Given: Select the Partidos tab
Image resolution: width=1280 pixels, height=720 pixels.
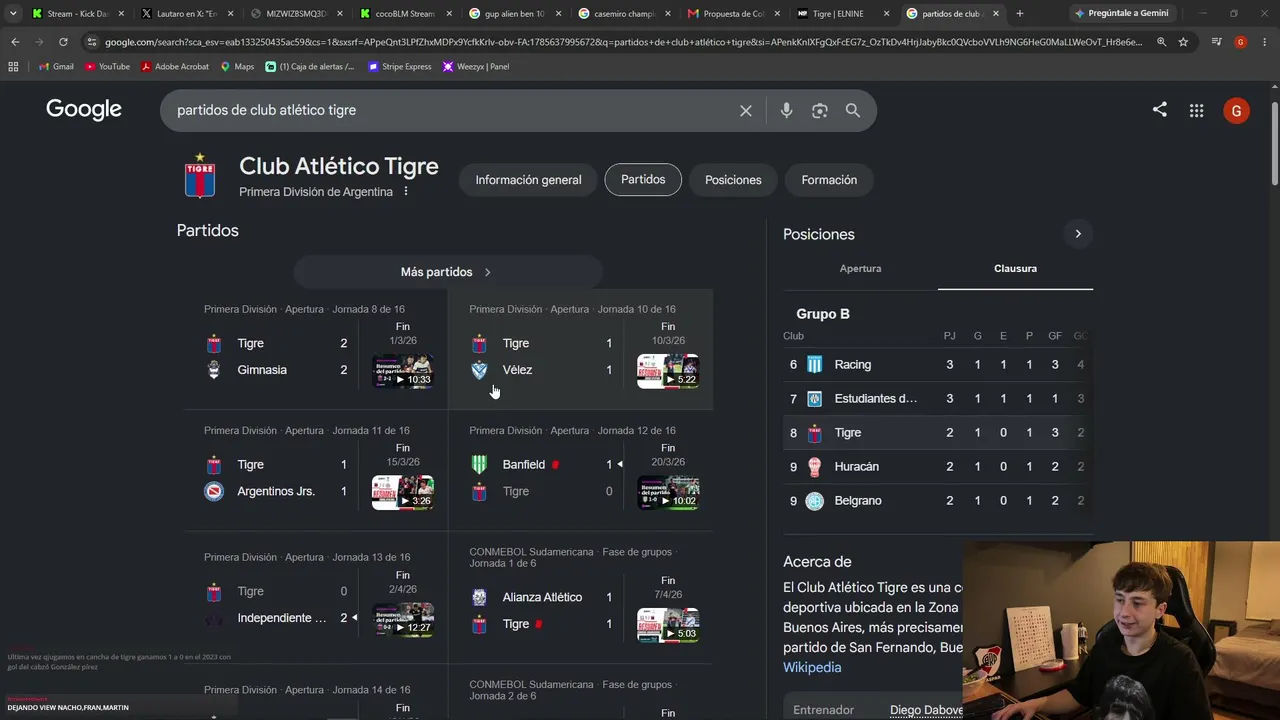Looking at the screenshot, I should click(x=643, y=180).
